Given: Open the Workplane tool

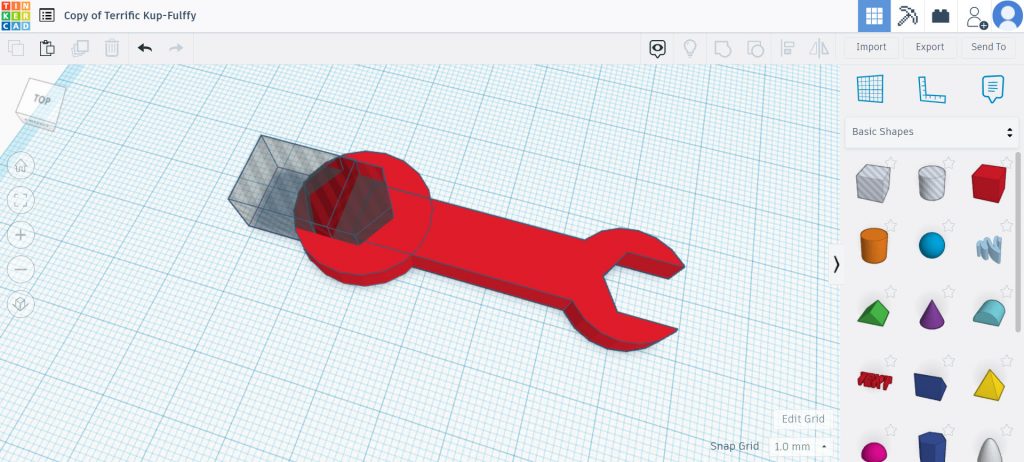Looking at the screenshot, I should [x=870, y=89].
